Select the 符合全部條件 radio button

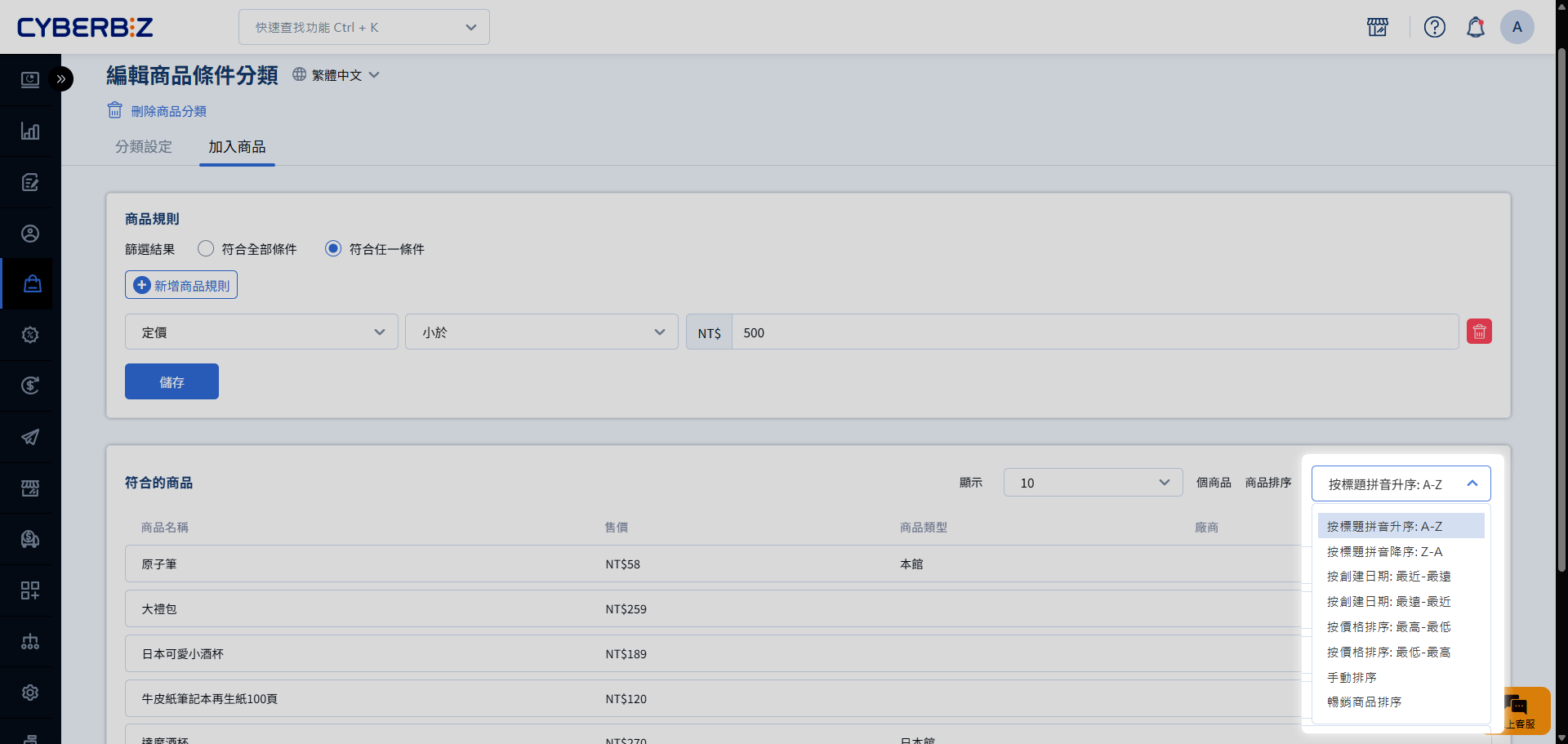pyautogui.click(x=206, y=248)
